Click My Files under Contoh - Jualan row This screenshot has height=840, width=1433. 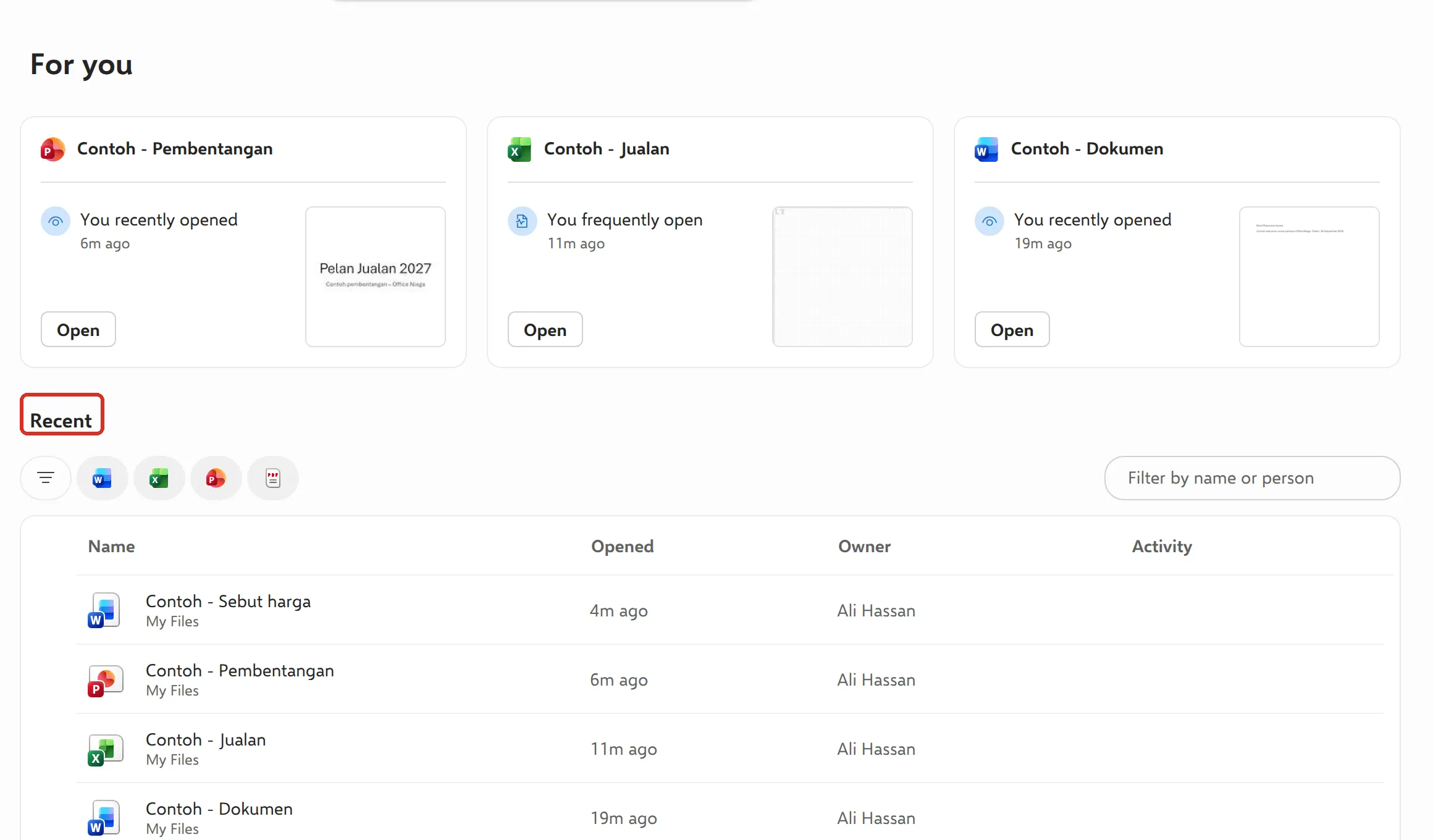click(172, 760)
